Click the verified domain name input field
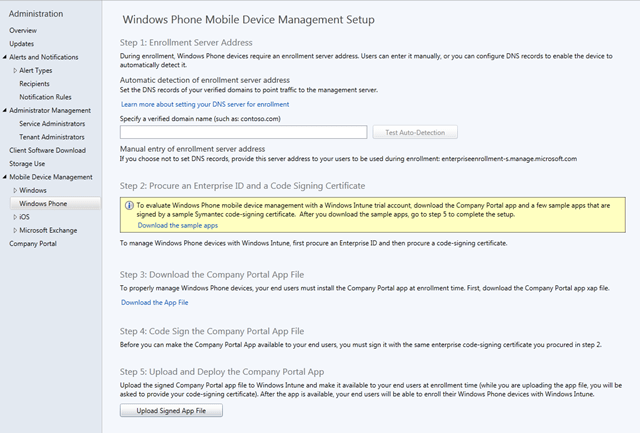Viewport: 640px width, 433px height. pyautogui.click(x=244, y=132)
